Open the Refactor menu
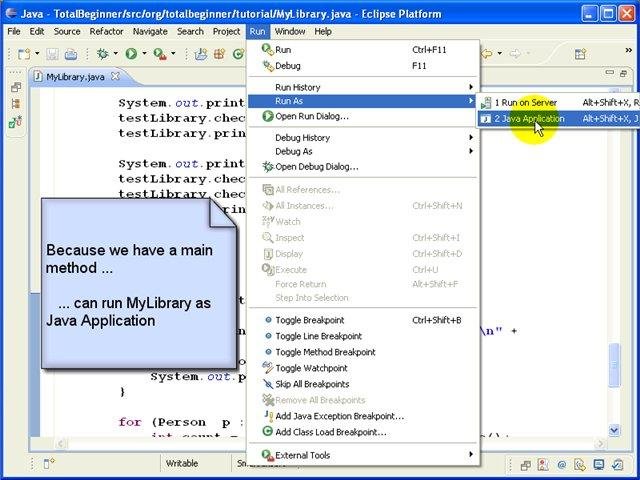The image size is (640, 480). tap(106, 31)
